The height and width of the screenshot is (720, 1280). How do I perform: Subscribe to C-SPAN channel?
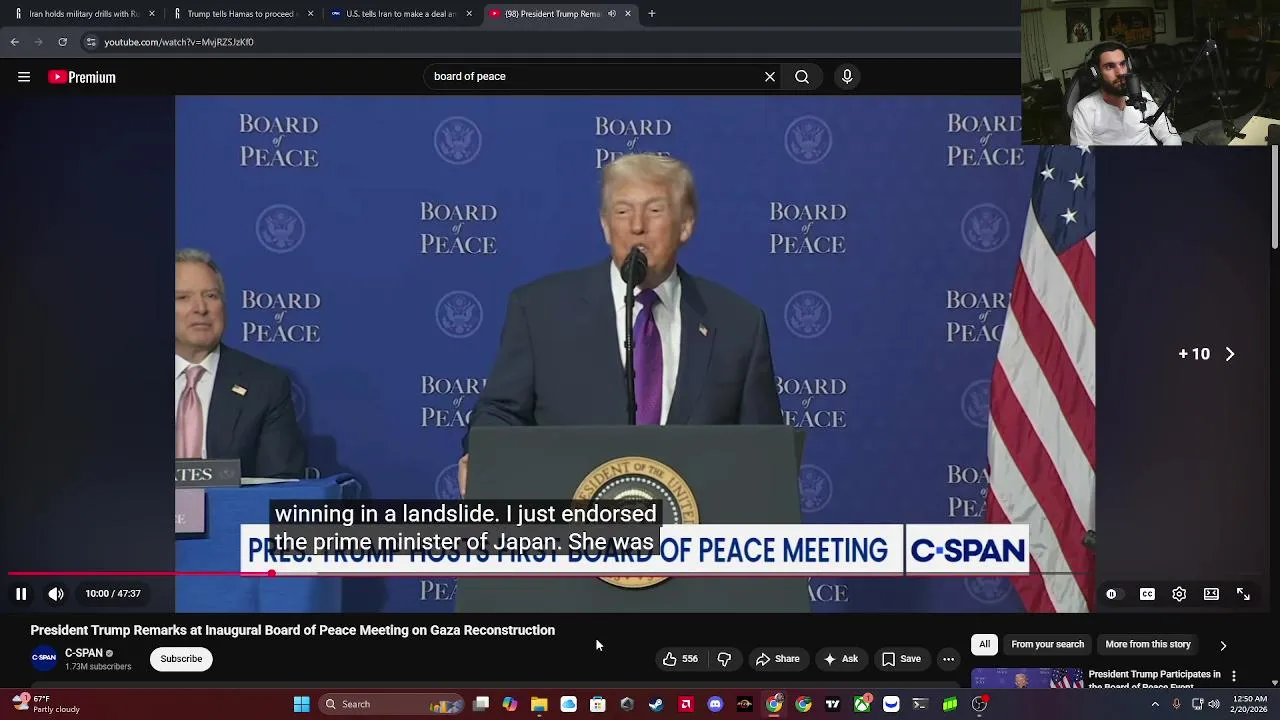(181, 659)
